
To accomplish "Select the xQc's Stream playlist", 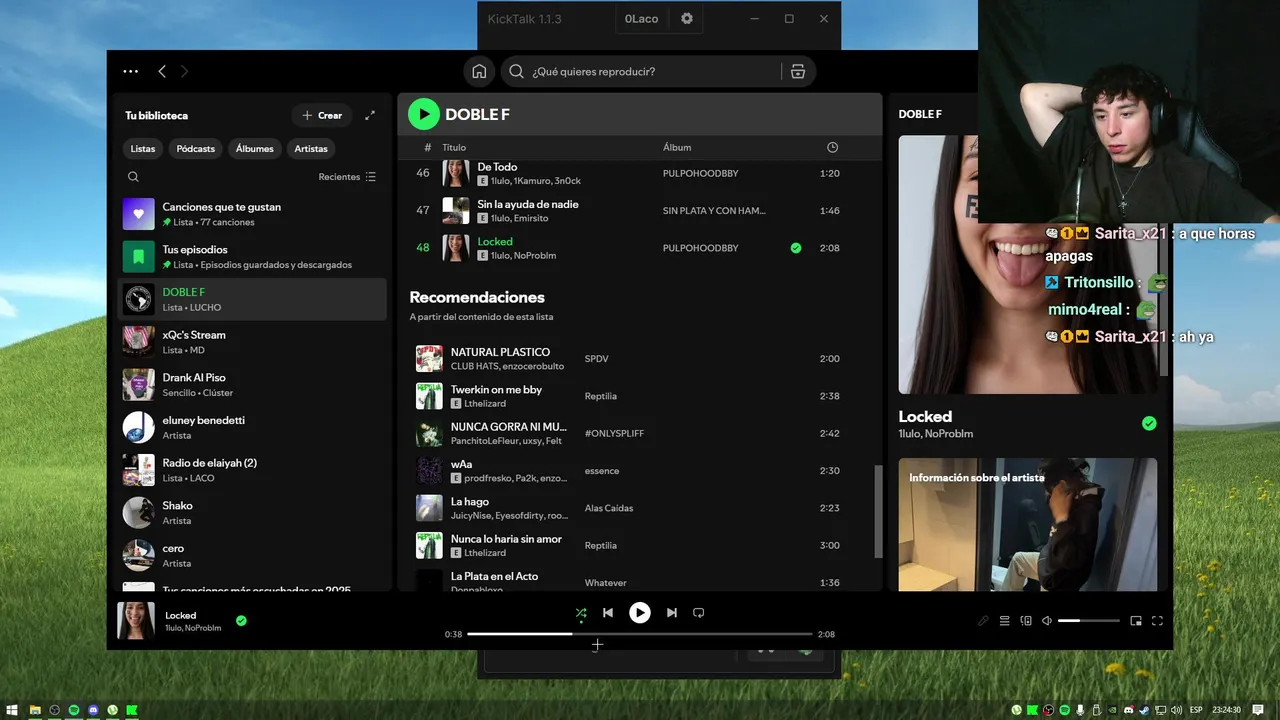I will coord(252,342).
